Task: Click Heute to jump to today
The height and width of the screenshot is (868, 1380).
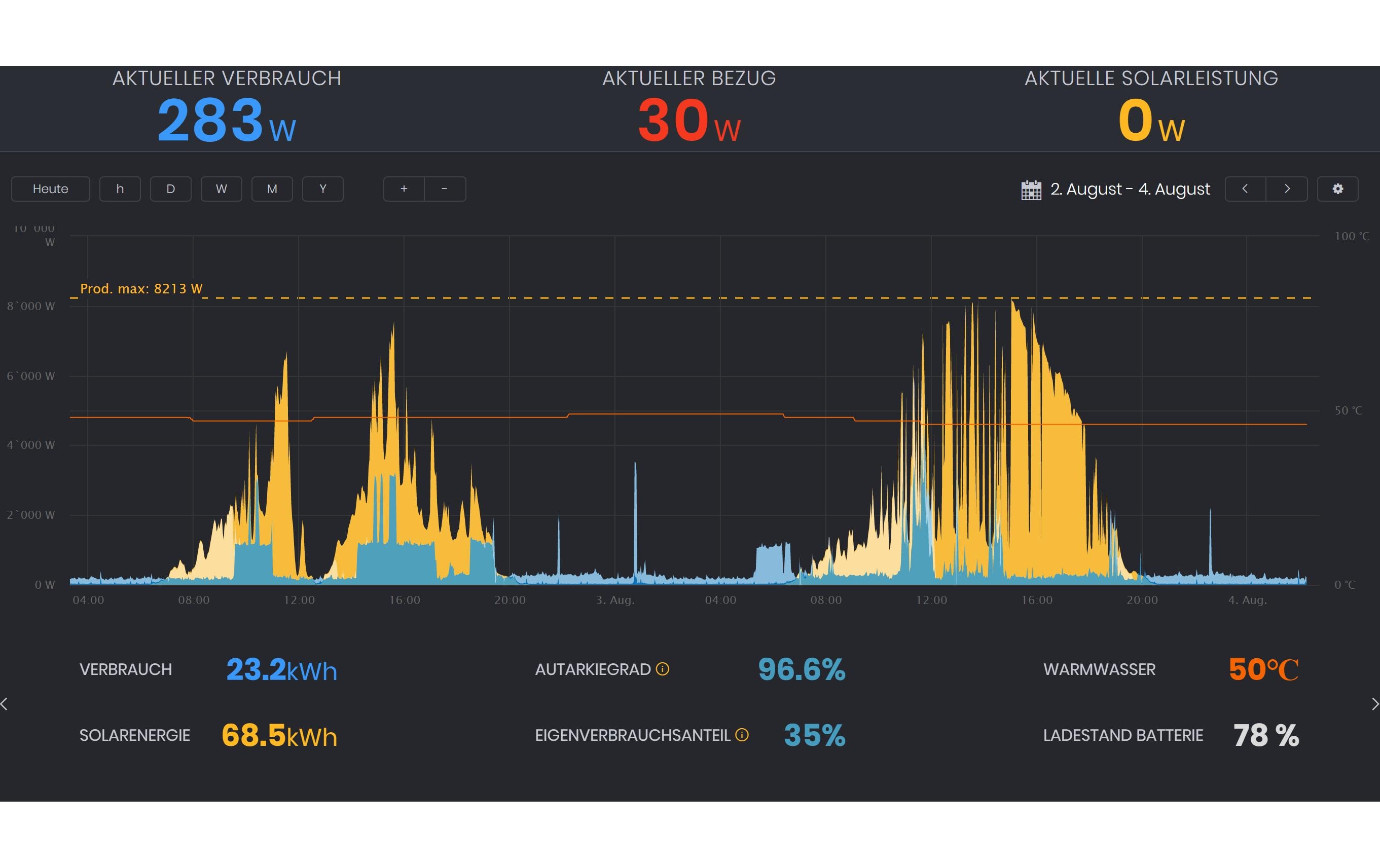Action: 50,188
